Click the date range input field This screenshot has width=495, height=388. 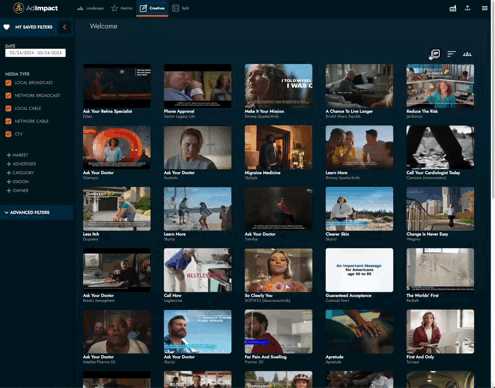(35, 53)
